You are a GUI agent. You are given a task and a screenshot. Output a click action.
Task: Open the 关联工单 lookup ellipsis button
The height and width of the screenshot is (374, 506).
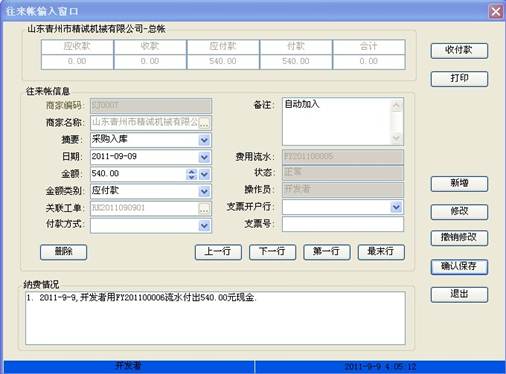coord(204,209)
